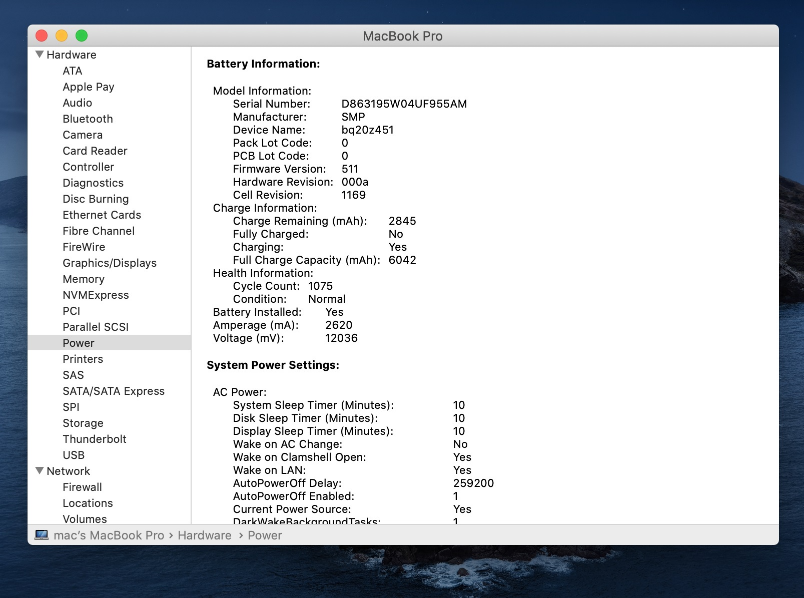
Task: Select Fibre Channel in the sidebar
Action: coord(98,231)
